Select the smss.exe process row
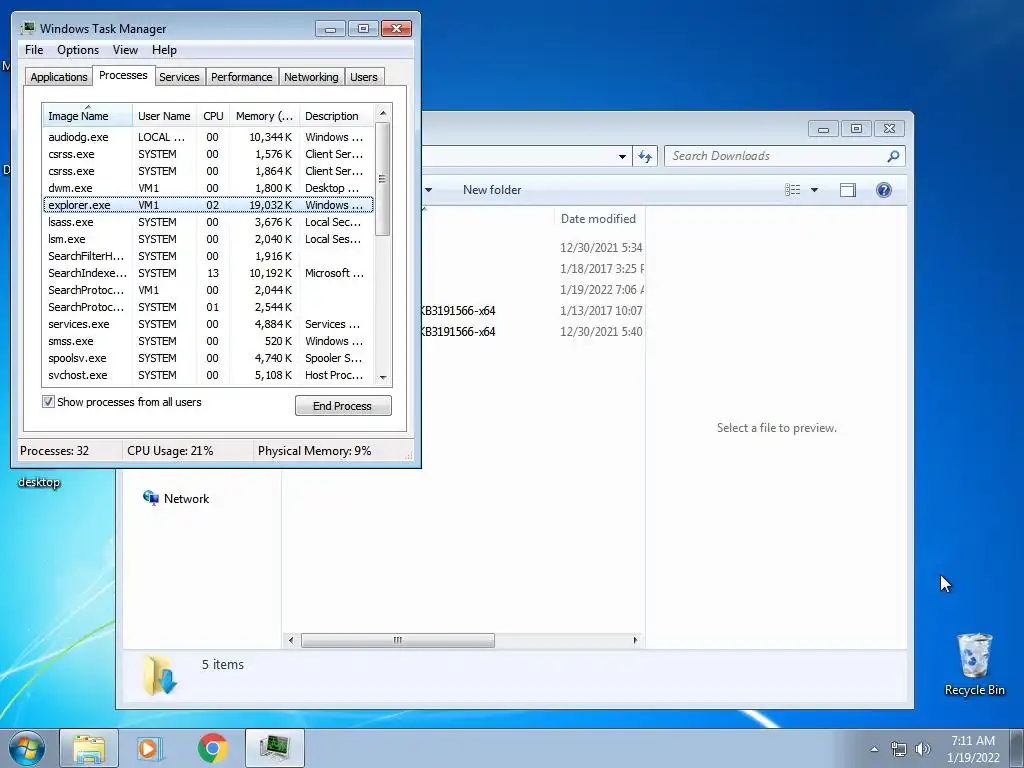Screen dimensions: 1024x768 (x=208, y=341)
